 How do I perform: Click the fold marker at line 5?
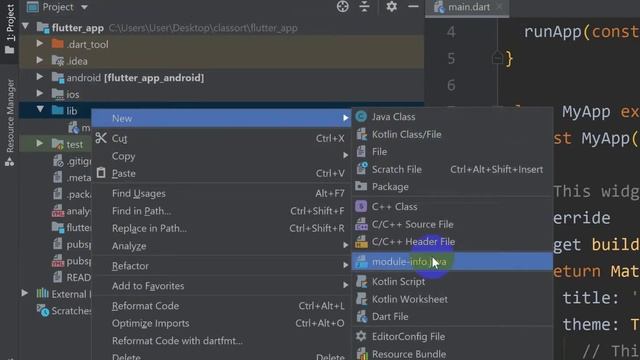click(498, 58)
